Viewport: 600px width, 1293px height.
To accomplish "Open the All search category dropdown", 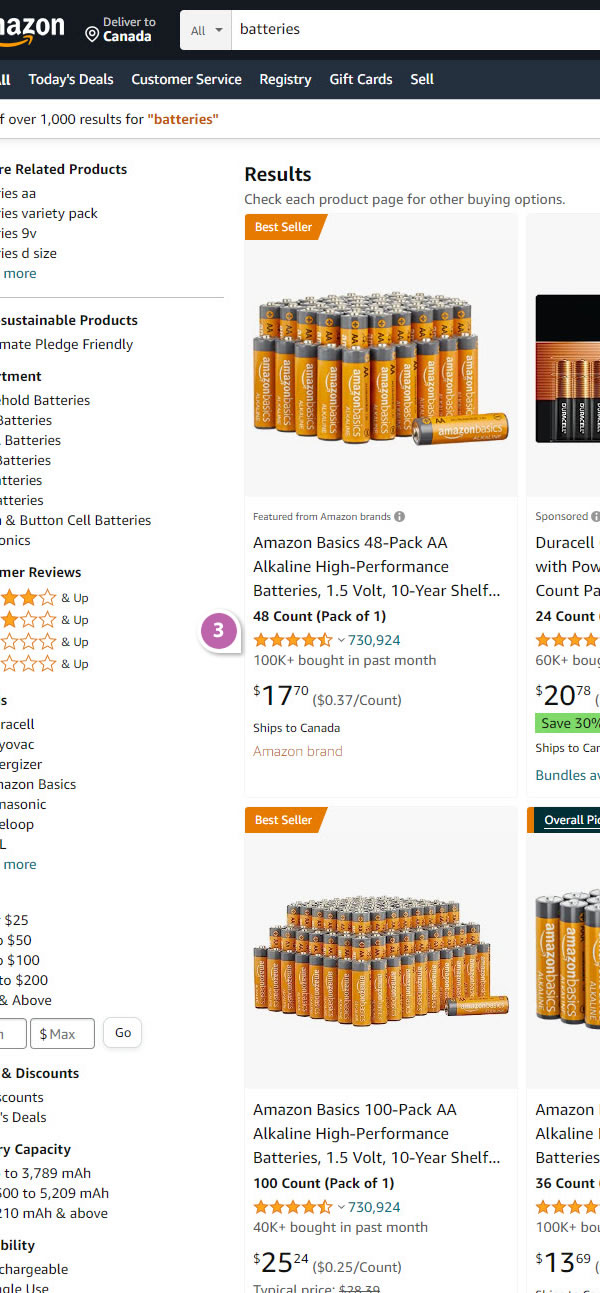I will [206, 30].
